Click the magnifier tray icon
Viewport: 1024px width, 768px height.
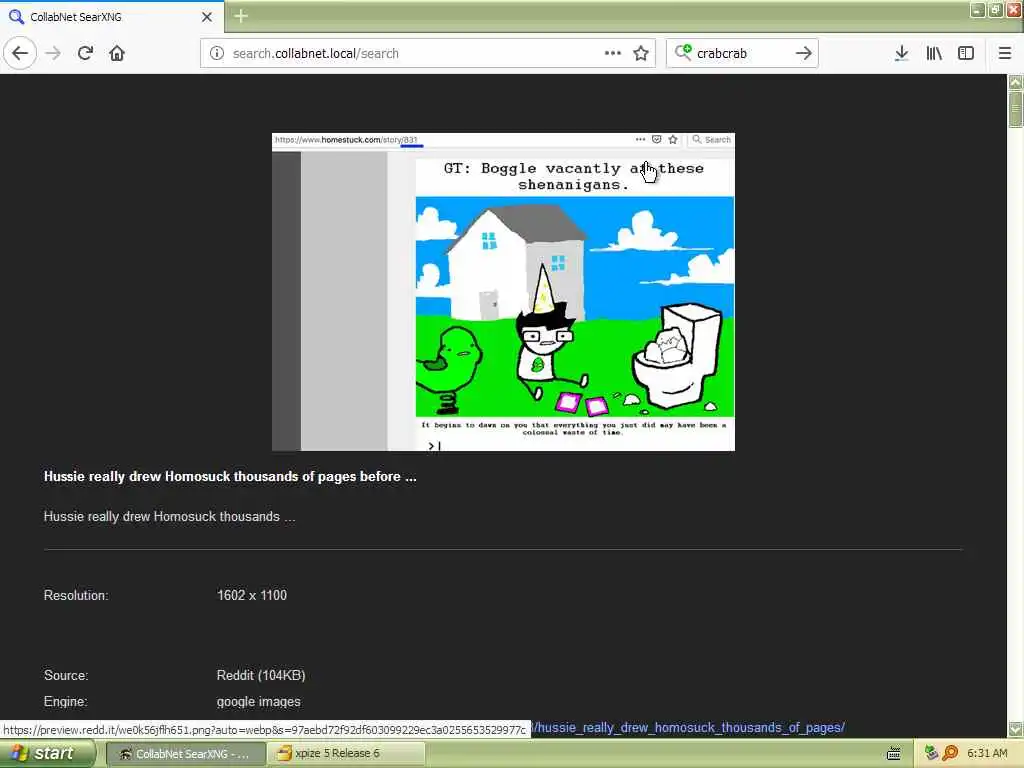pos(950,754)
